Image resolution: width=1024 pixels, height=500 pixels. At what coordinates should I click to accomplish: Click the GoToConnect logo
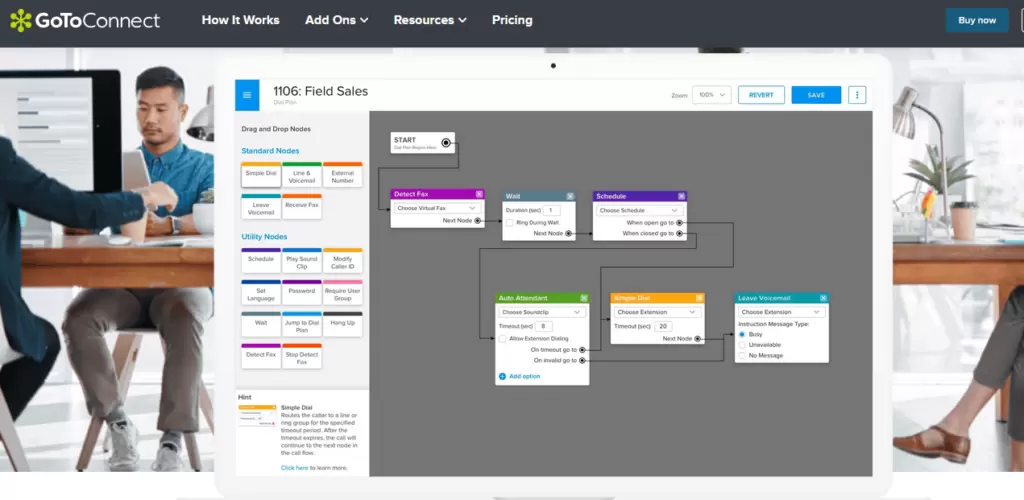click(x=85, y=20)
